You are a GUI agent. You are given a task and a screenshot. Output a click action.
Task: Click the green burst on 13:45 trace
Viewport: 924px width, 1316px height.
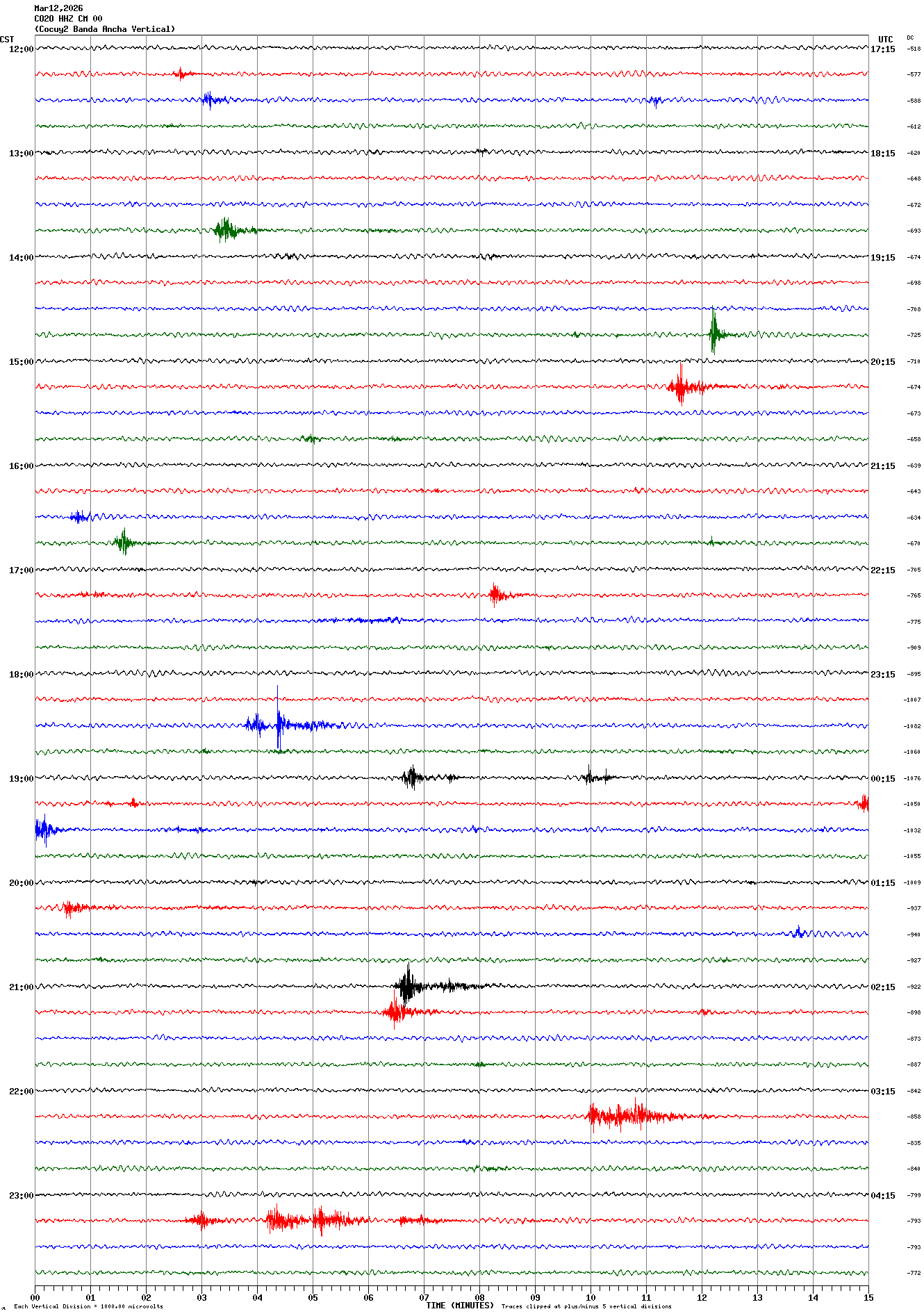point(225,230)
